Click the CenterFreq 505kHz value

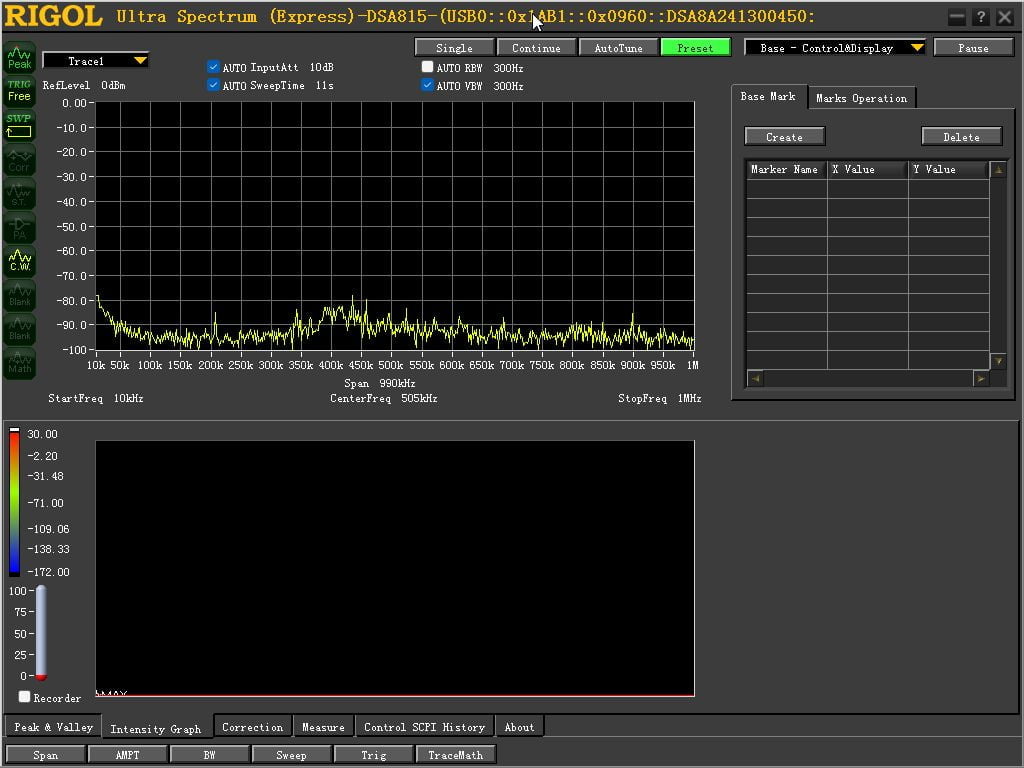pyautogui.click(x=419, y=398)
